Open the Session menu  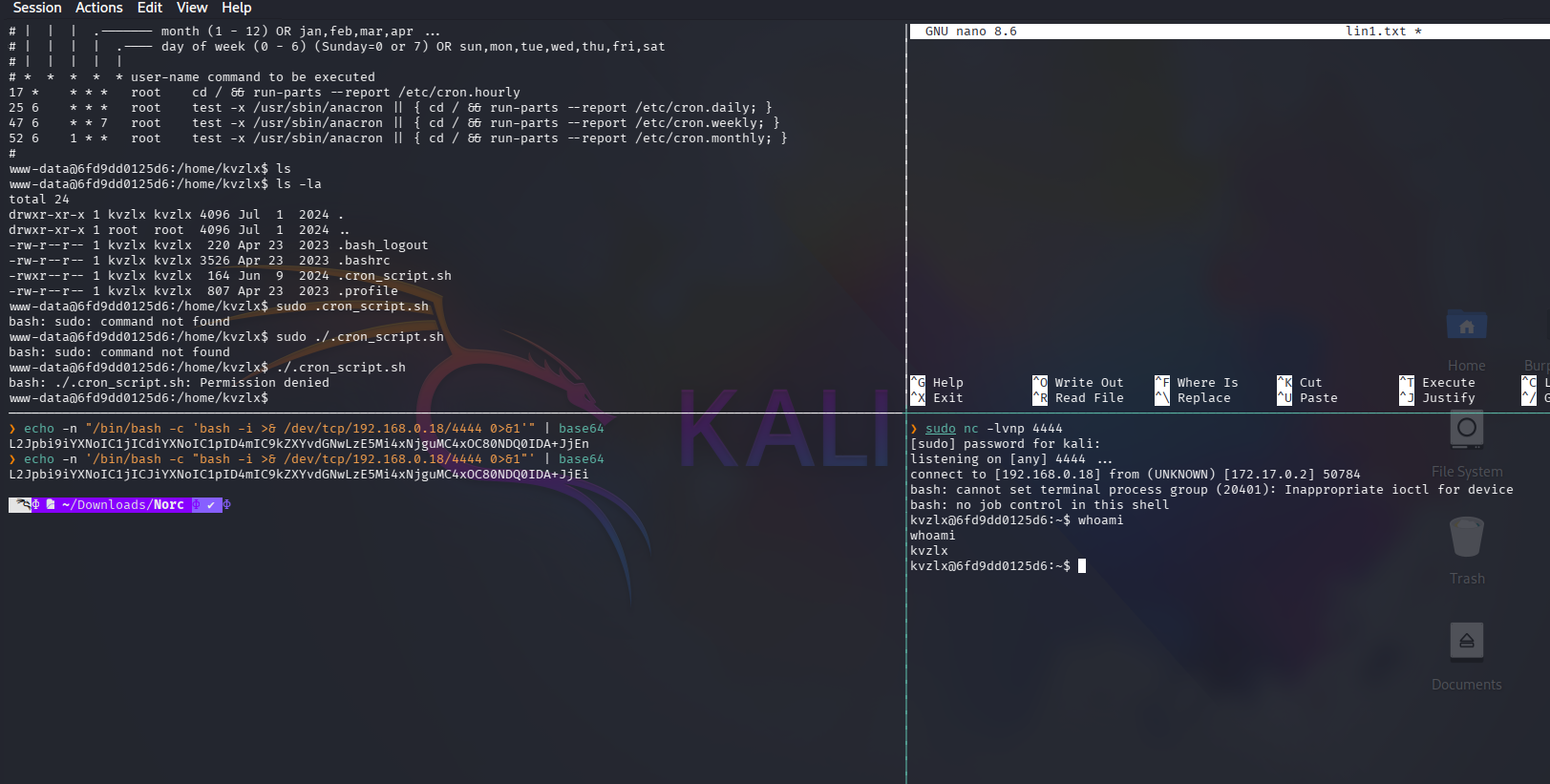click(x=37, y=8)
